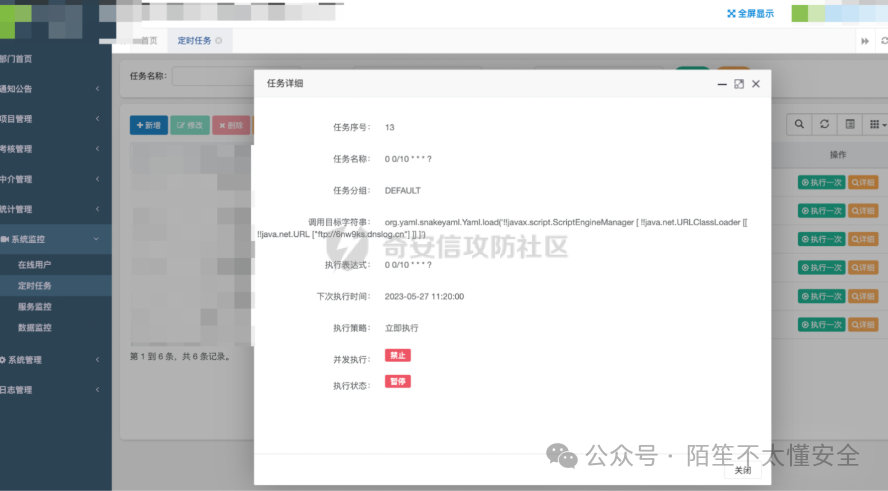This screenshot has height=491, width=888.
Task: Click the tab scroll-forward double arrow
Action: pos(865,41)
